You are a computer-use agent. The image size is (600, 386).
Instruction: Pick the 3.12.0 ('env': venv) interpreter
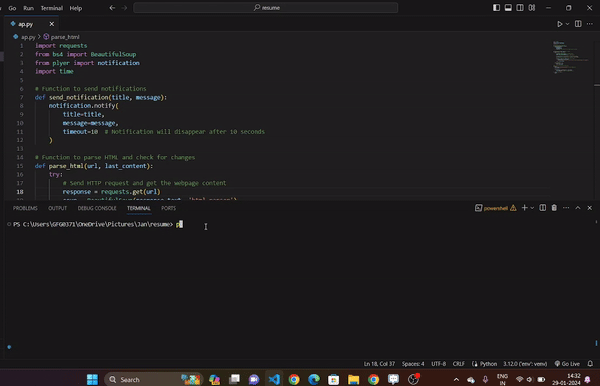(525, 364)
